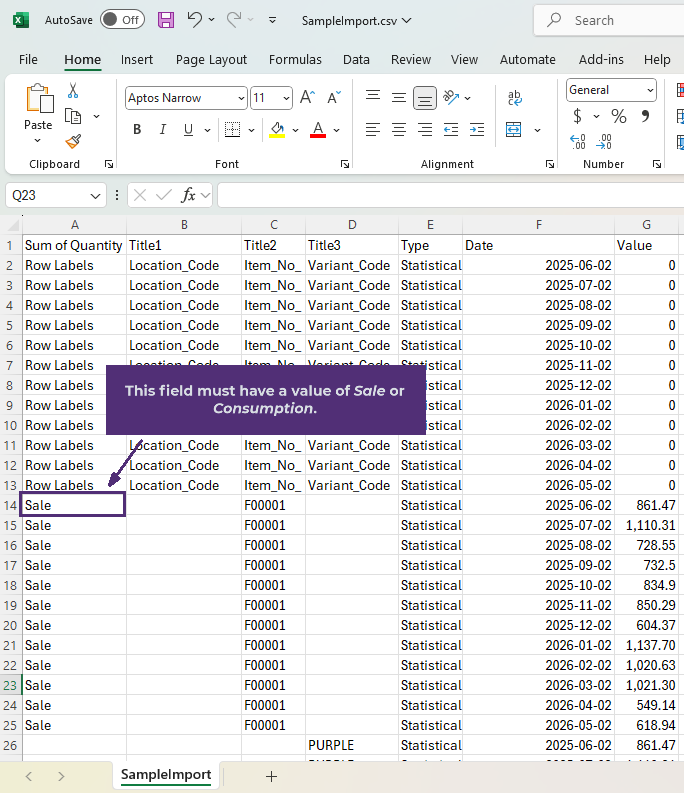This screenshot has width=684, height=794.
Task: Click the Decrease Indent icon
Action: click(x=451, y=130)
